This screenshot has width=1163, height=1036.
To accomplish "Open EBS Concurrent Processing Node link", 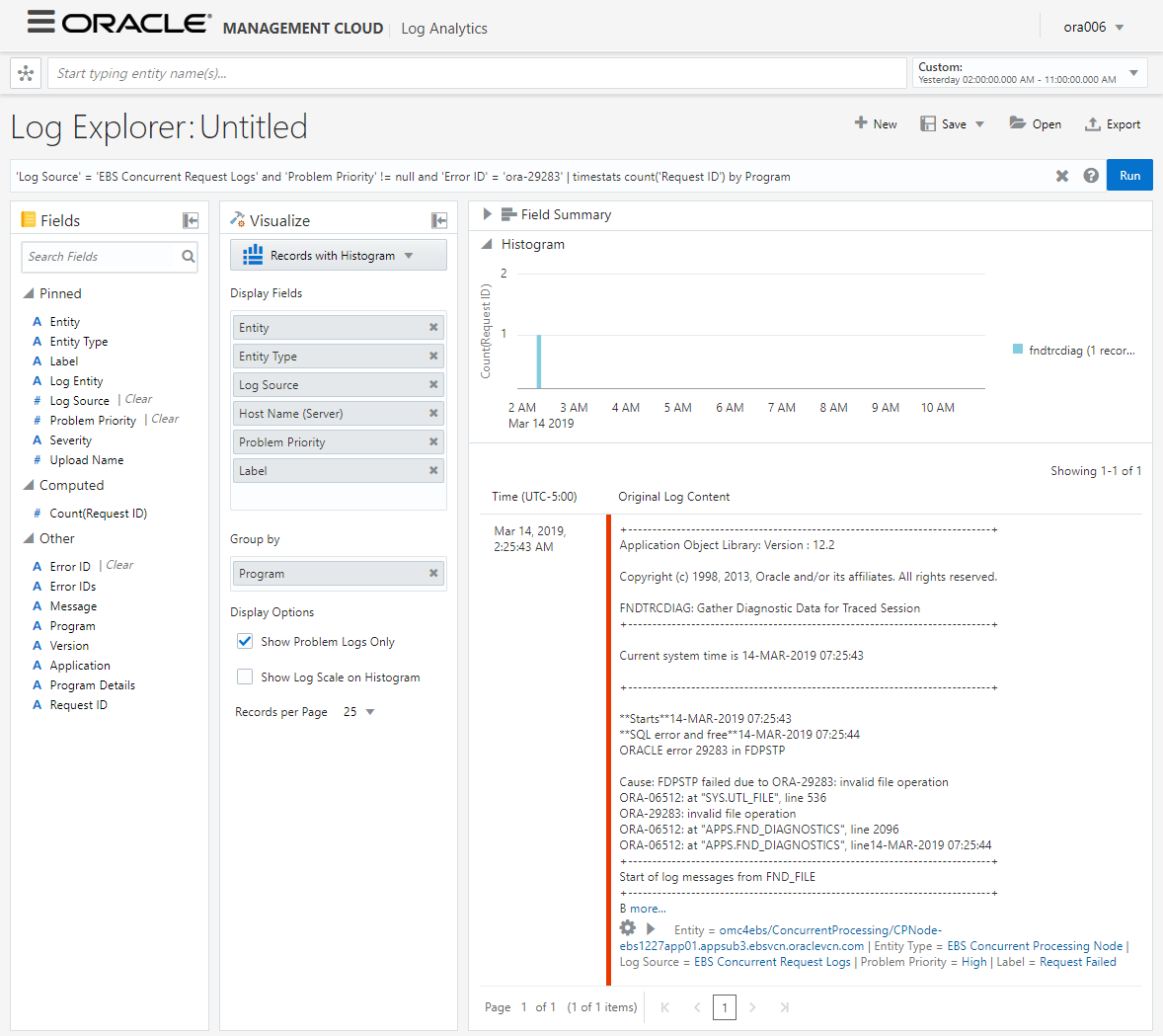I will pyautogui.click(x=1035, y=945).
